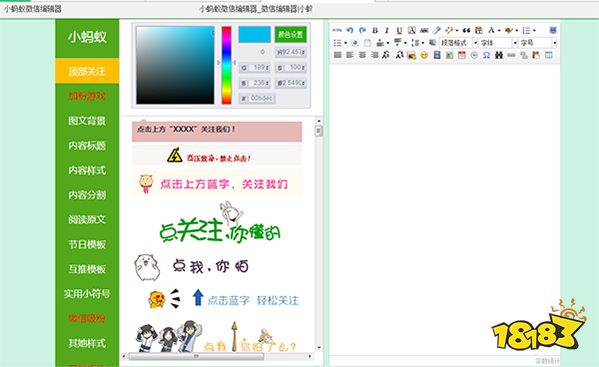This screenshot has width=599, height=367.
Task: Click the cyan current color preview swatch
Action: (x=254, y=34)
